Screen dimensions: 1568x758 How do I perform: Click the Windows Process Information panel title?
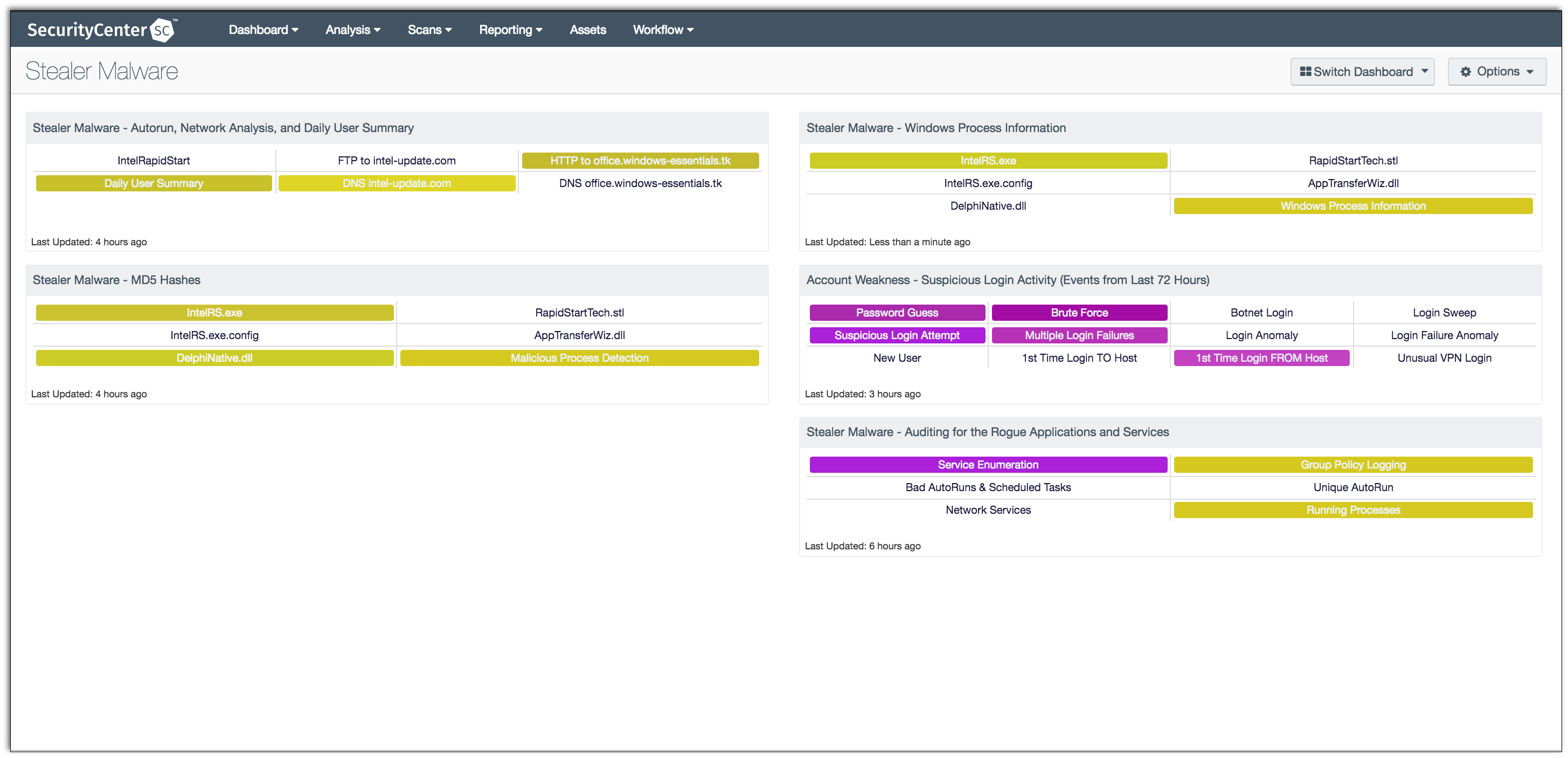[935, 128]
